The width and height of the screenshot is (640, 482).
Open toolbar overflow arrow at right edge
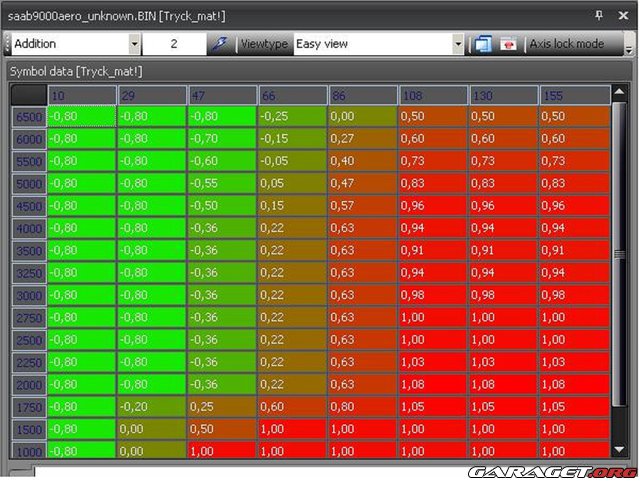pyautogui.click(x=629, y=44)
